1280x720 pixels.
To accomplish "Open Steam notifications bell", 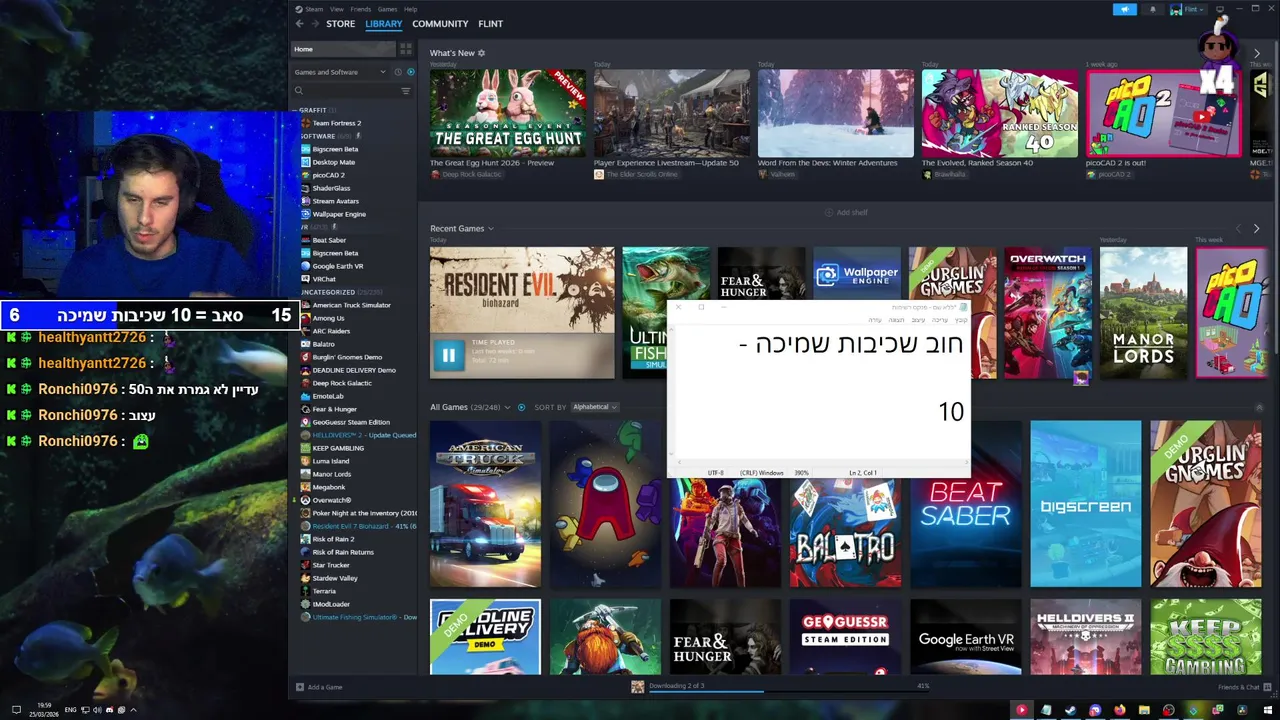I will (1152, 9).
